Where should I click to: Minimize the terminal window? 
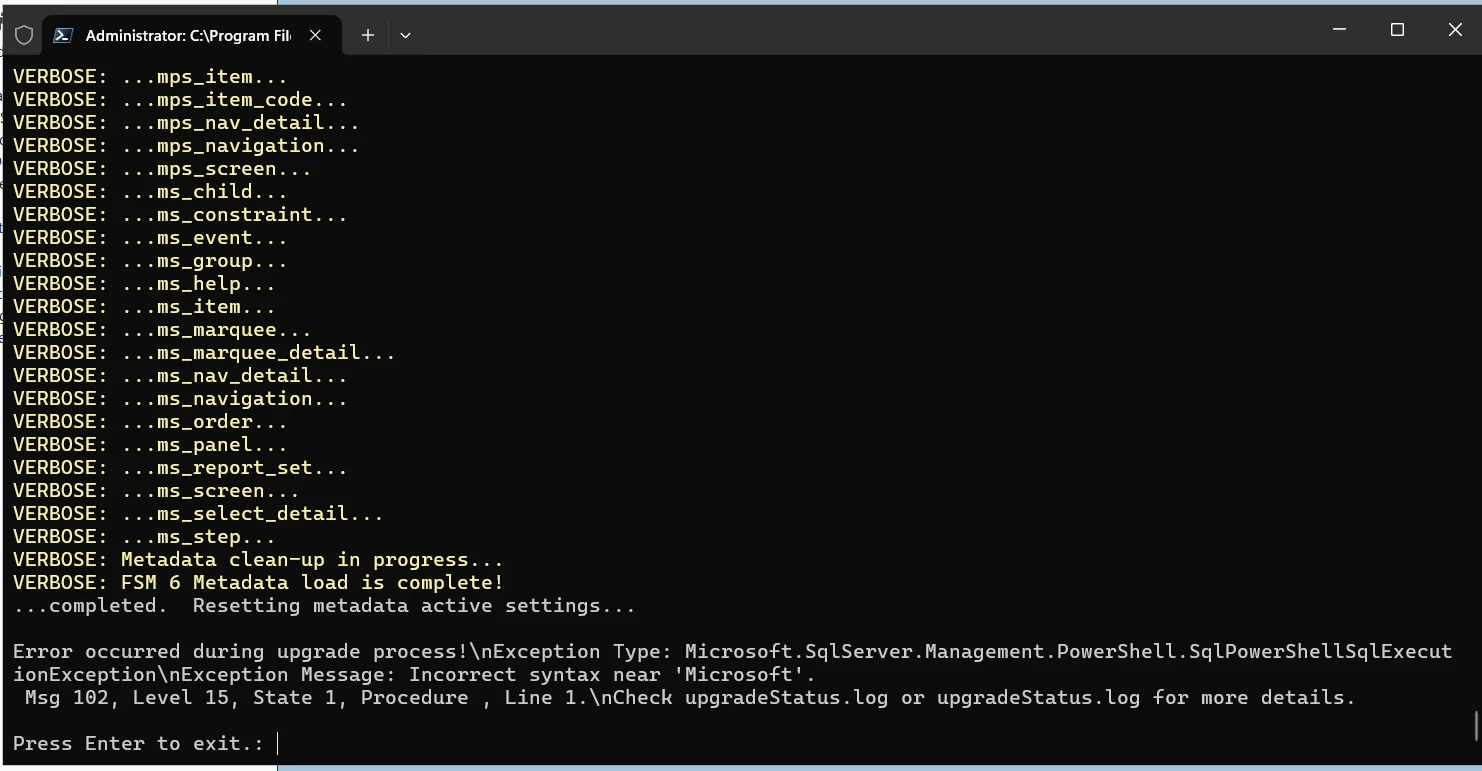pyautogui.click(x=1340, y=30)
